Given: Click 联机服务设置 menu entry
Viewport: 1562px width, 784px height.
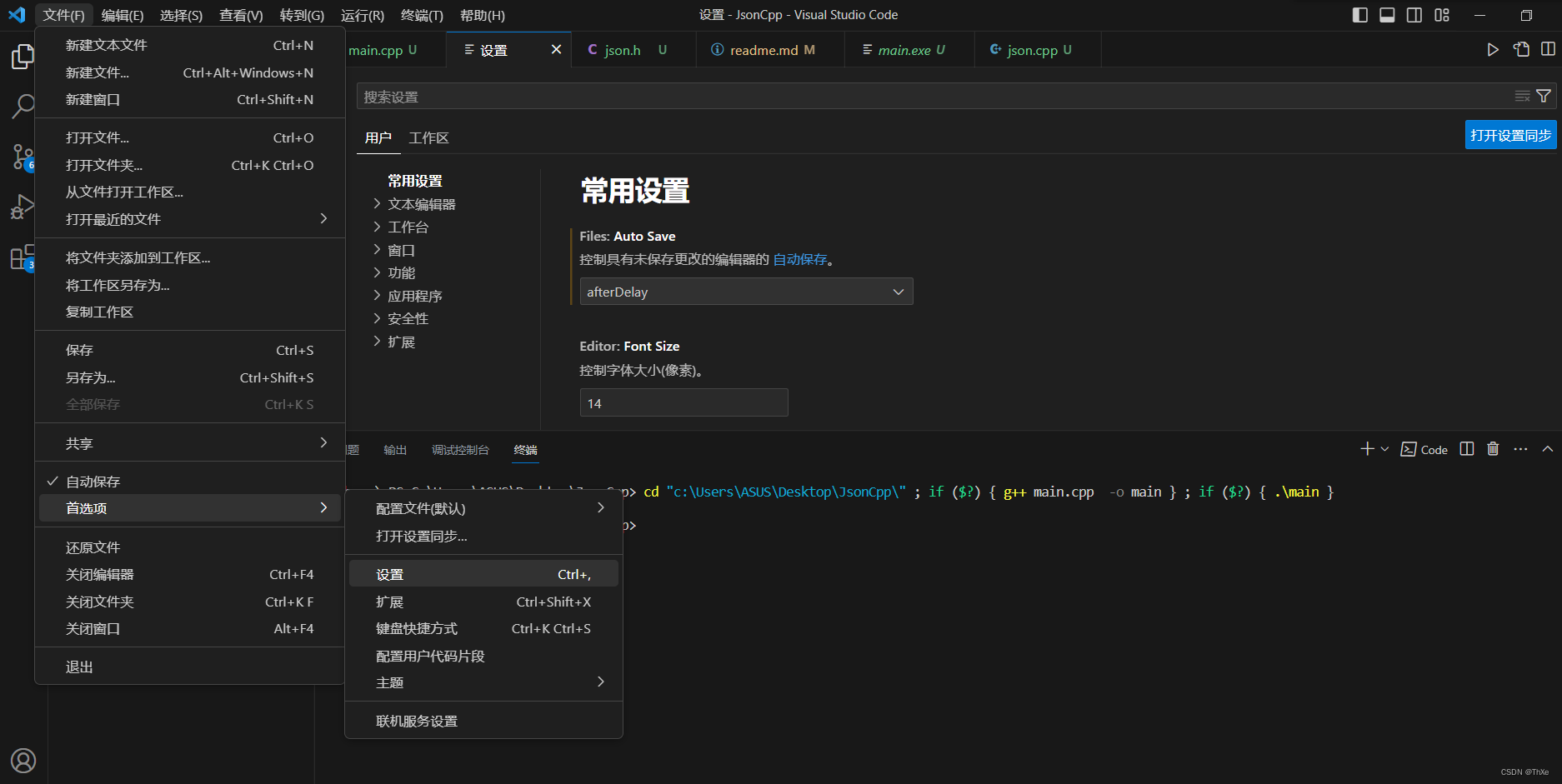Looking at the screenshot, I should [x=483, y=721].
